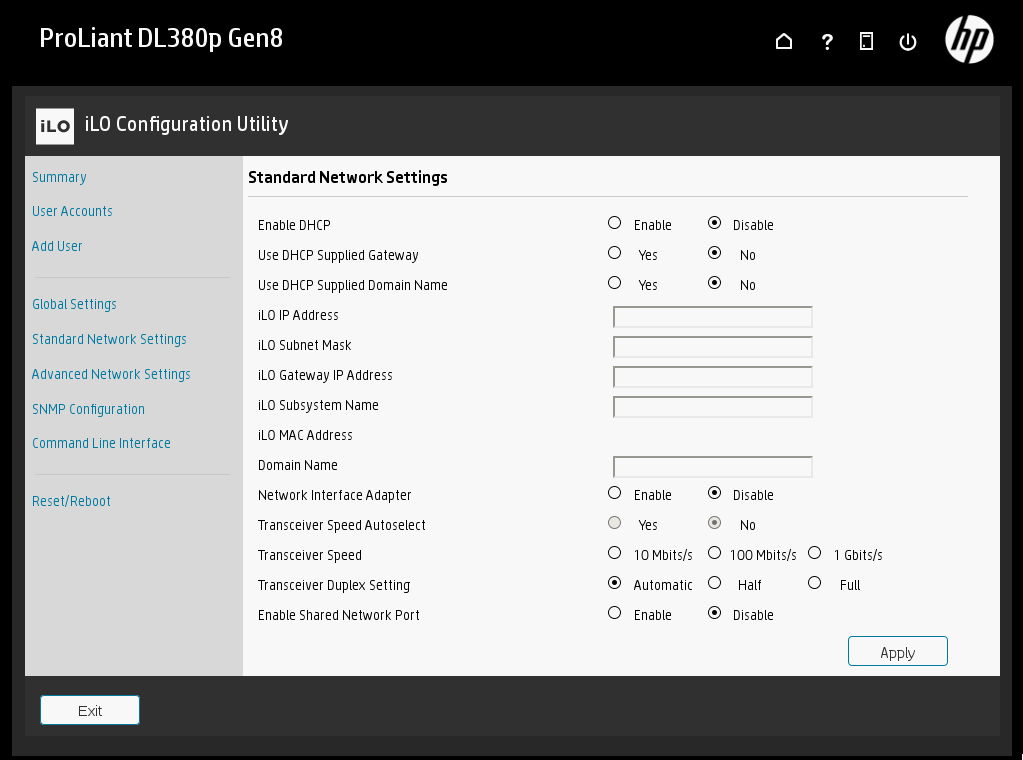Click the server device icon in header
Screen dimensions: 1023x760
[866, 42]
